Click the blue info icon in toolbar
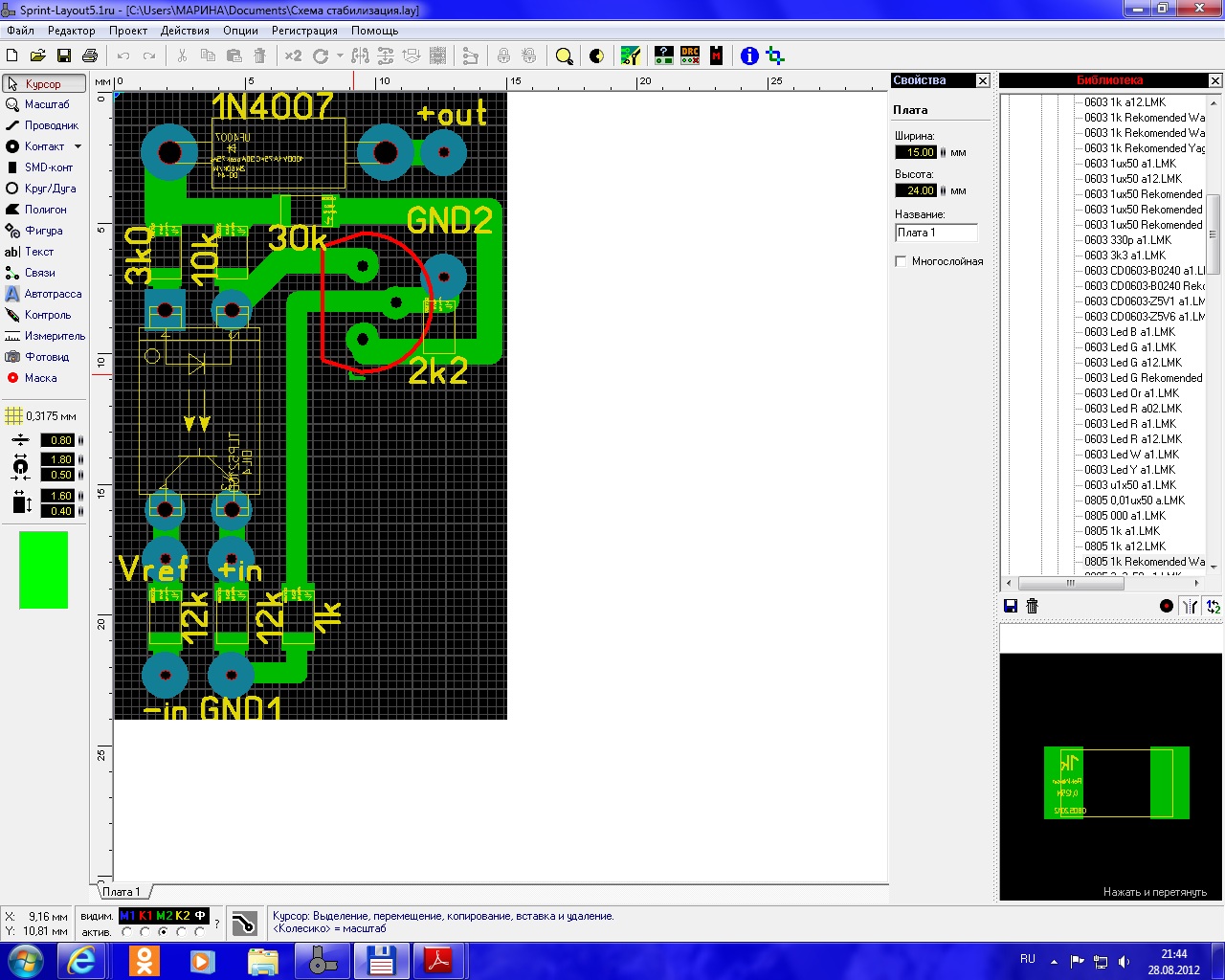Screen dimensions: 1225x980 [x=749, y=56]
